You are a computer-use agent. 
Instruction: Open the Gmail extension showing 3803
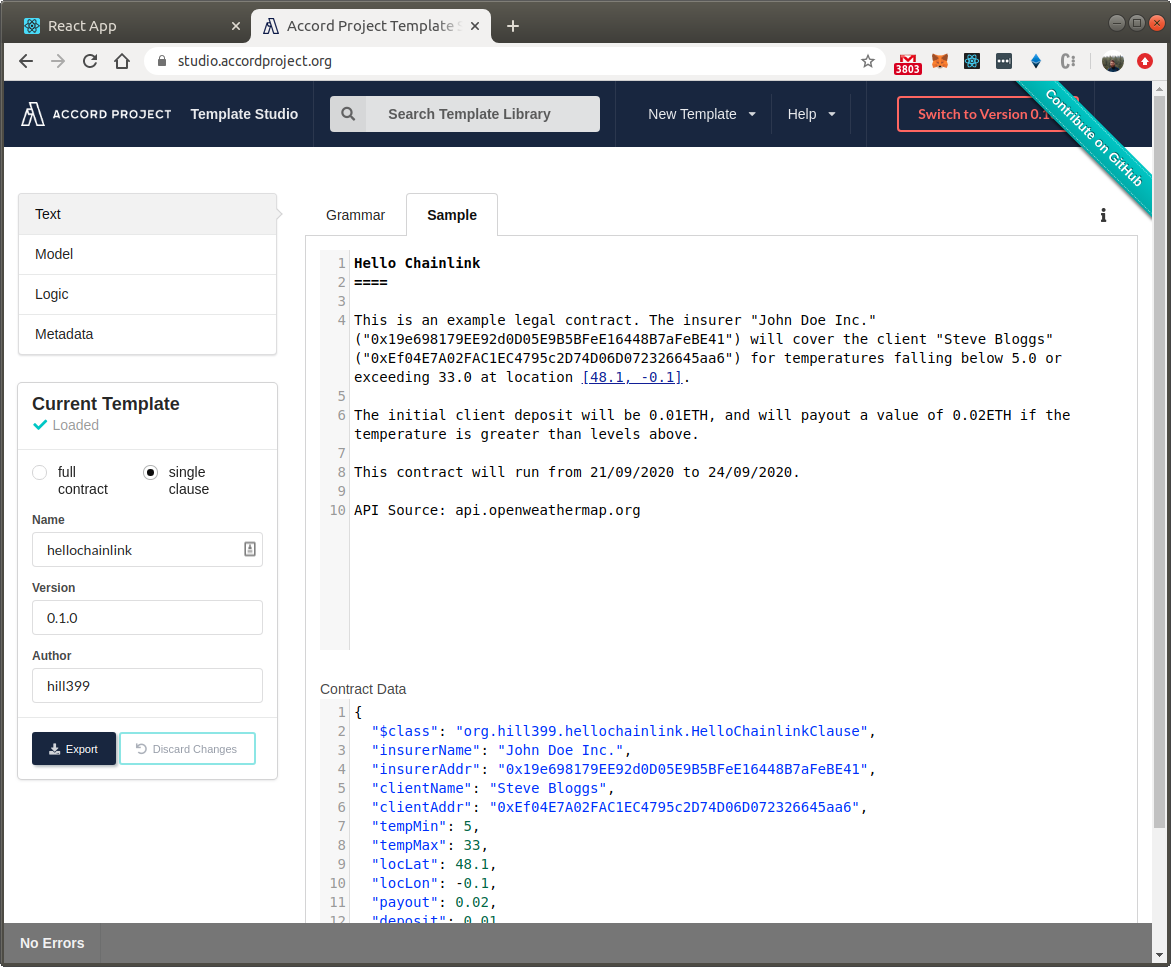click(x=907, y=63)
